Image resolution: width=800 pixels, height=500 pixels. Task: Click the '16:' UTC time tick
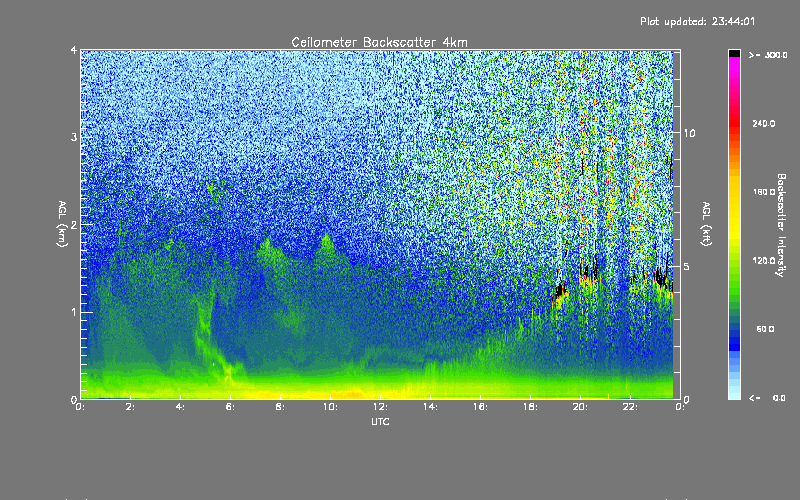[480, 407]
